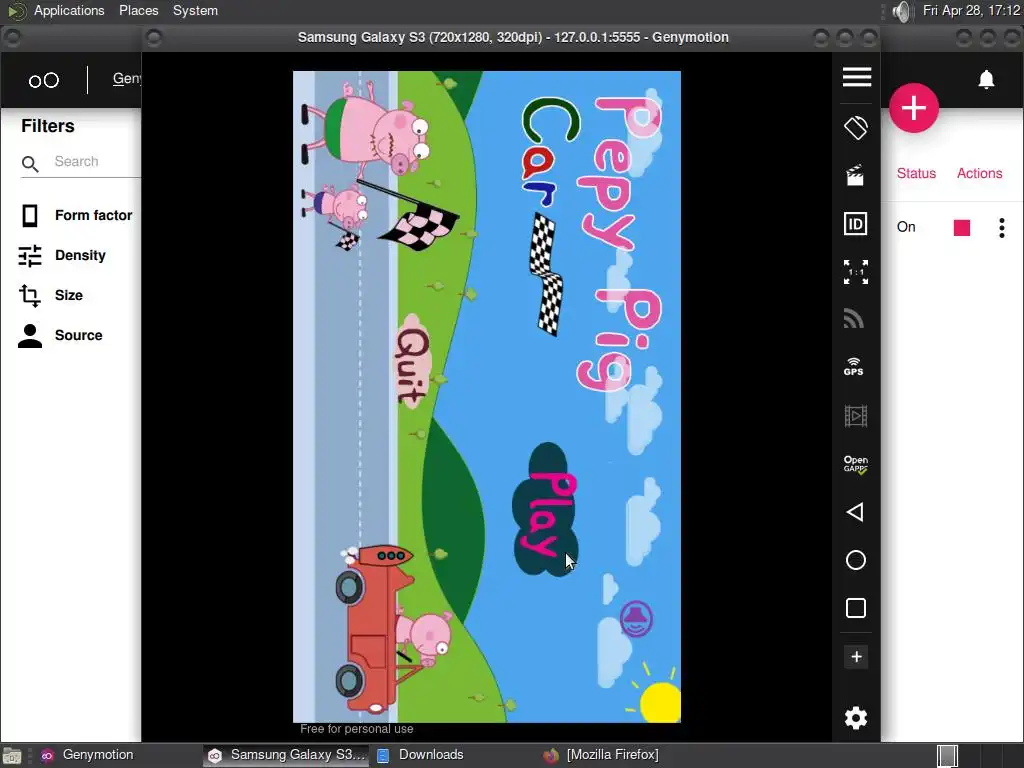Image resolution: width=1024 pixels, height=768 pixels.
Task: Open the Genymotion toolbar hamburger menu
Action: pos(856,77)
